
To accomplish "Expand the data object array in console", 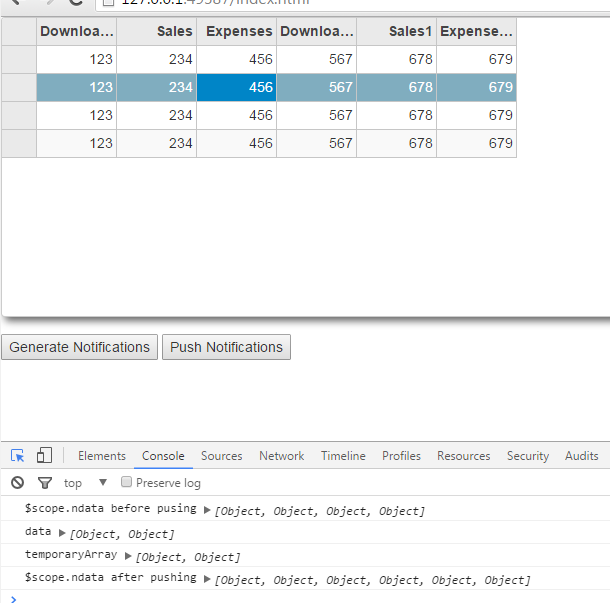I will click(63, 533).
